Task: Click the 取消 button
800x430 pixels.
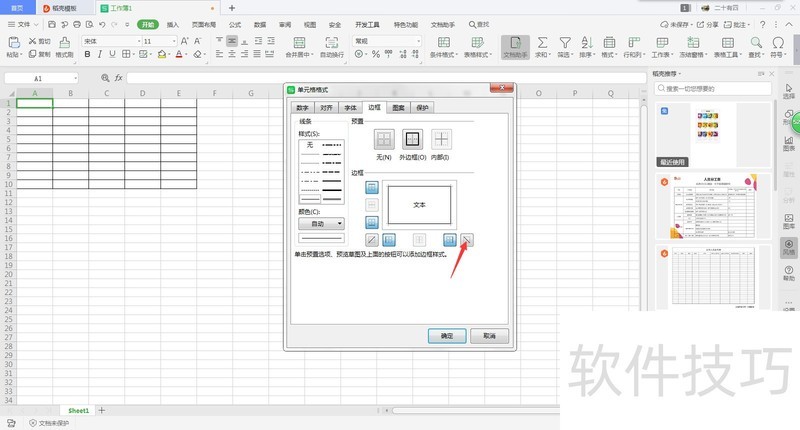Action: coord(489,336)
